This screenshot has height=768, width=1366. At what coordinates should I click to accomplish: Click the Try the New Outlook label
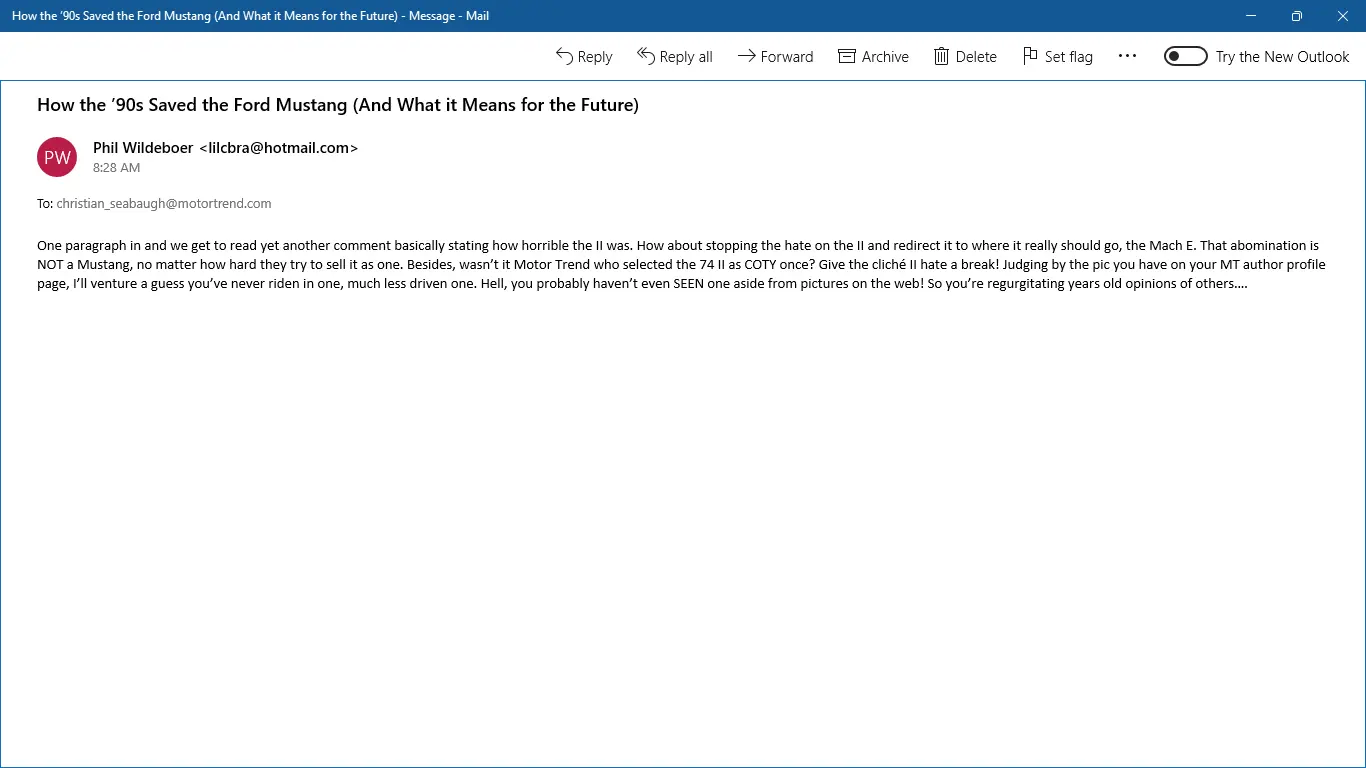pyautogui.click(x=1283, y=57)
